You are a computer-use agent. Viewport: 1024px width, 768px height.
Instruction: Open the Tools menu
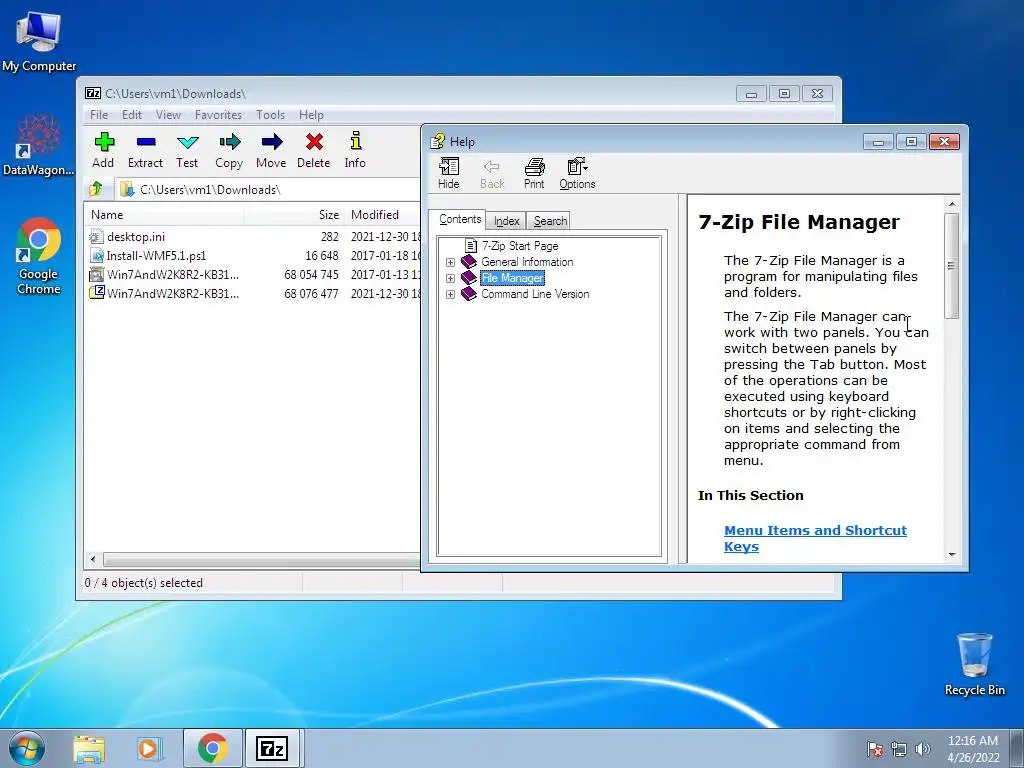pyautogui.click(x=270, y=115)
